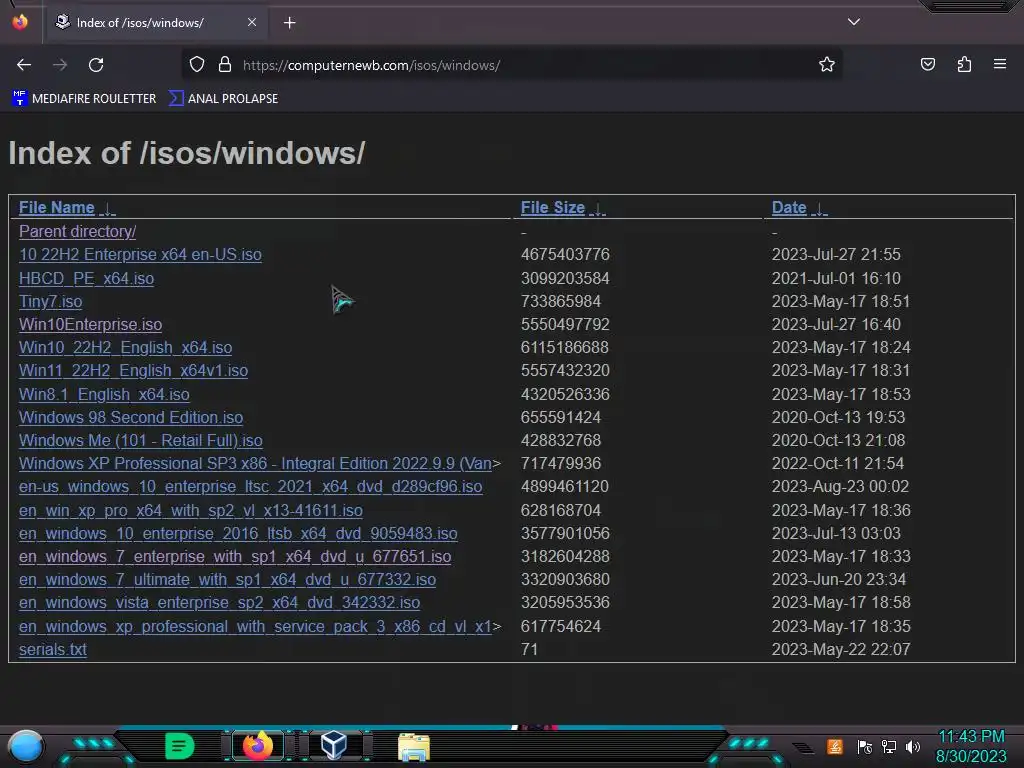Download en_windows_xp_professional service pack 3 iso
The width and height of the screenshot is (1024, 768).
point(255,627)
